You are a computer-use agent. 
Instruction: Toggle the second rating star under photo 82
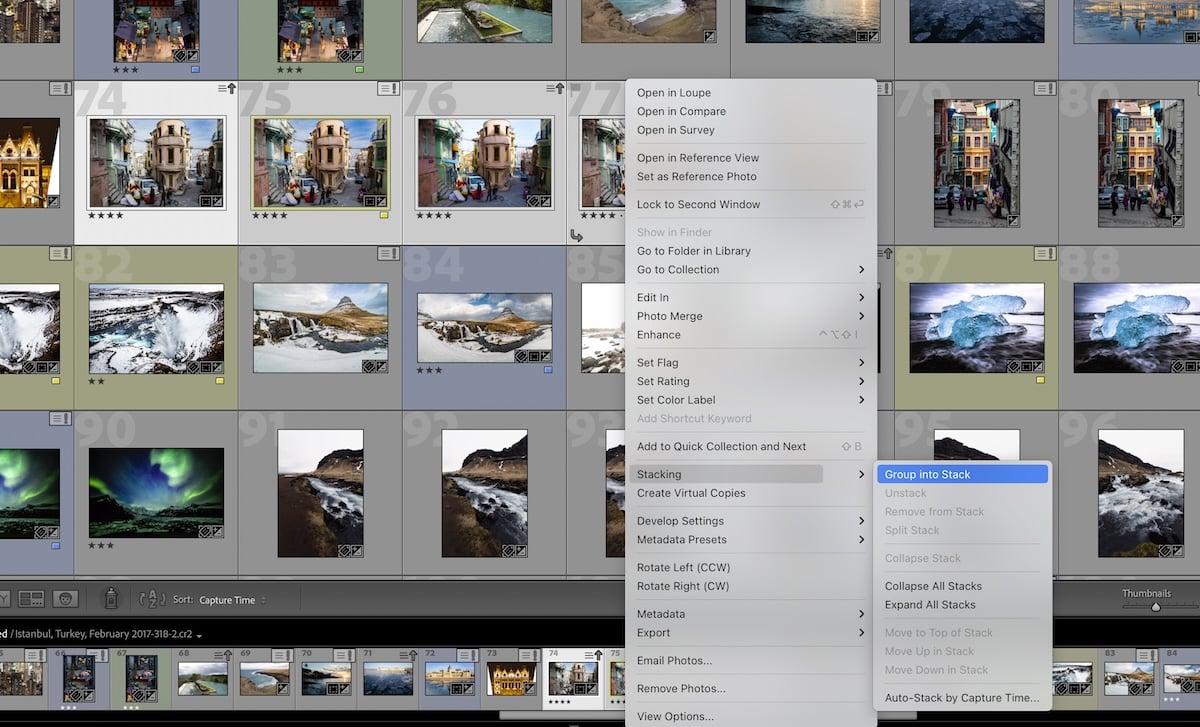[103, 380]
